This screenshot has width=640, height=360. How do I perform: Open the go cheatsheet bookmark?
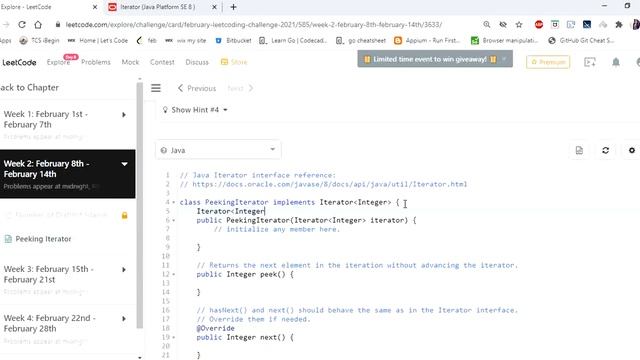click(361, 40)
